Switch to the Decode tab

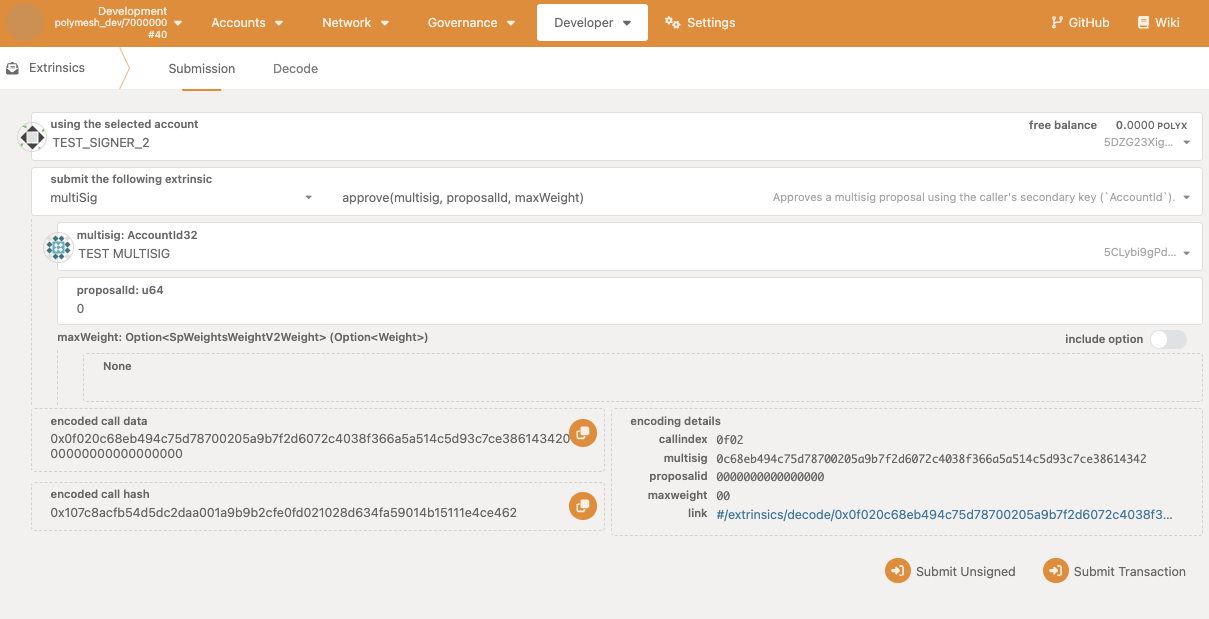pyautogui.click(x=295, y=69)
